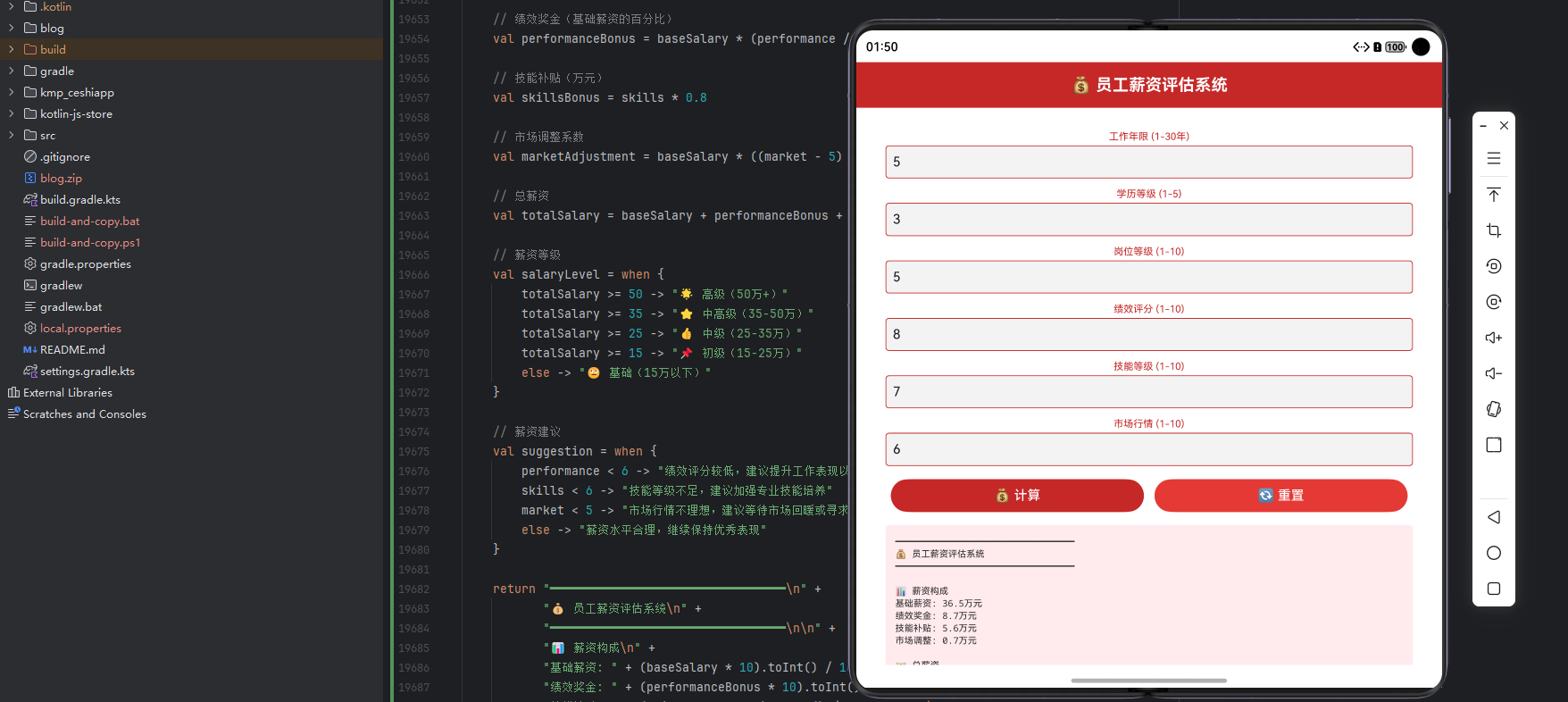Rotate the emulator counter-clockwise
Image resolution: width=1568 pixels, height=702 pixels.
point(1494,266)
